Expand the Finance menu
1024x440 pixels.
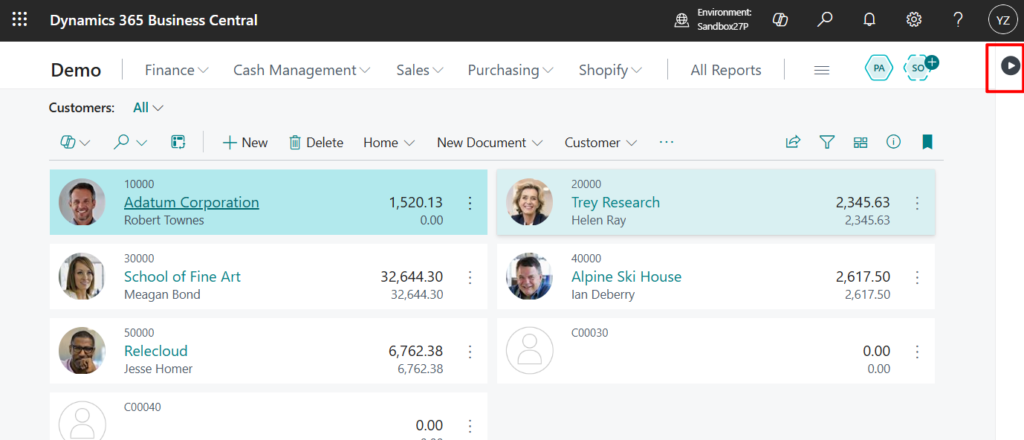click(176, 70)
